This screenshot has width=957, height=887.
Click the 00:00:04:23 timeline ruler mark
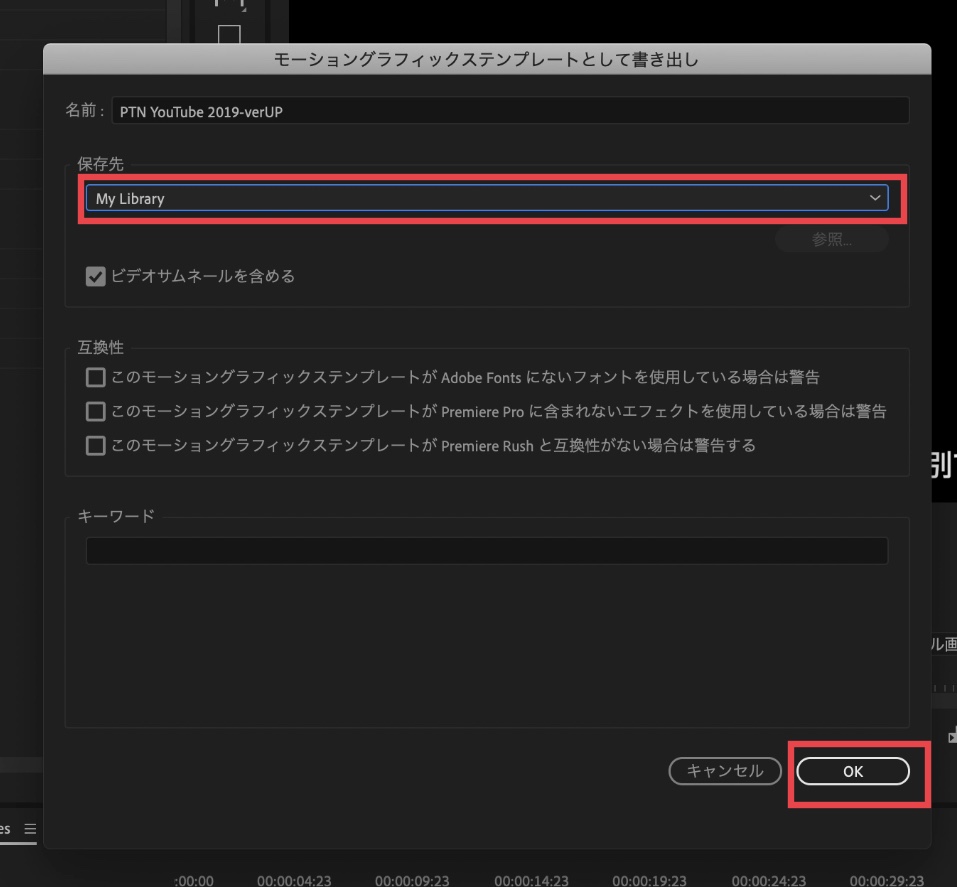(x=294, y=880)
